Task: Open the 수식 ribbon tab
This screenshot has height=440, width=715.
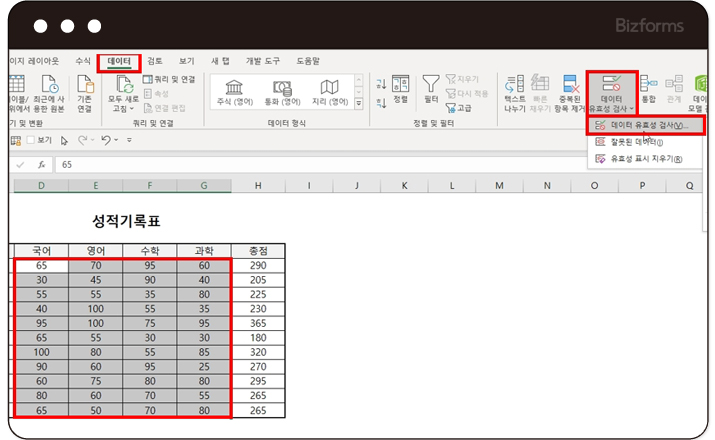Action: 82,61
